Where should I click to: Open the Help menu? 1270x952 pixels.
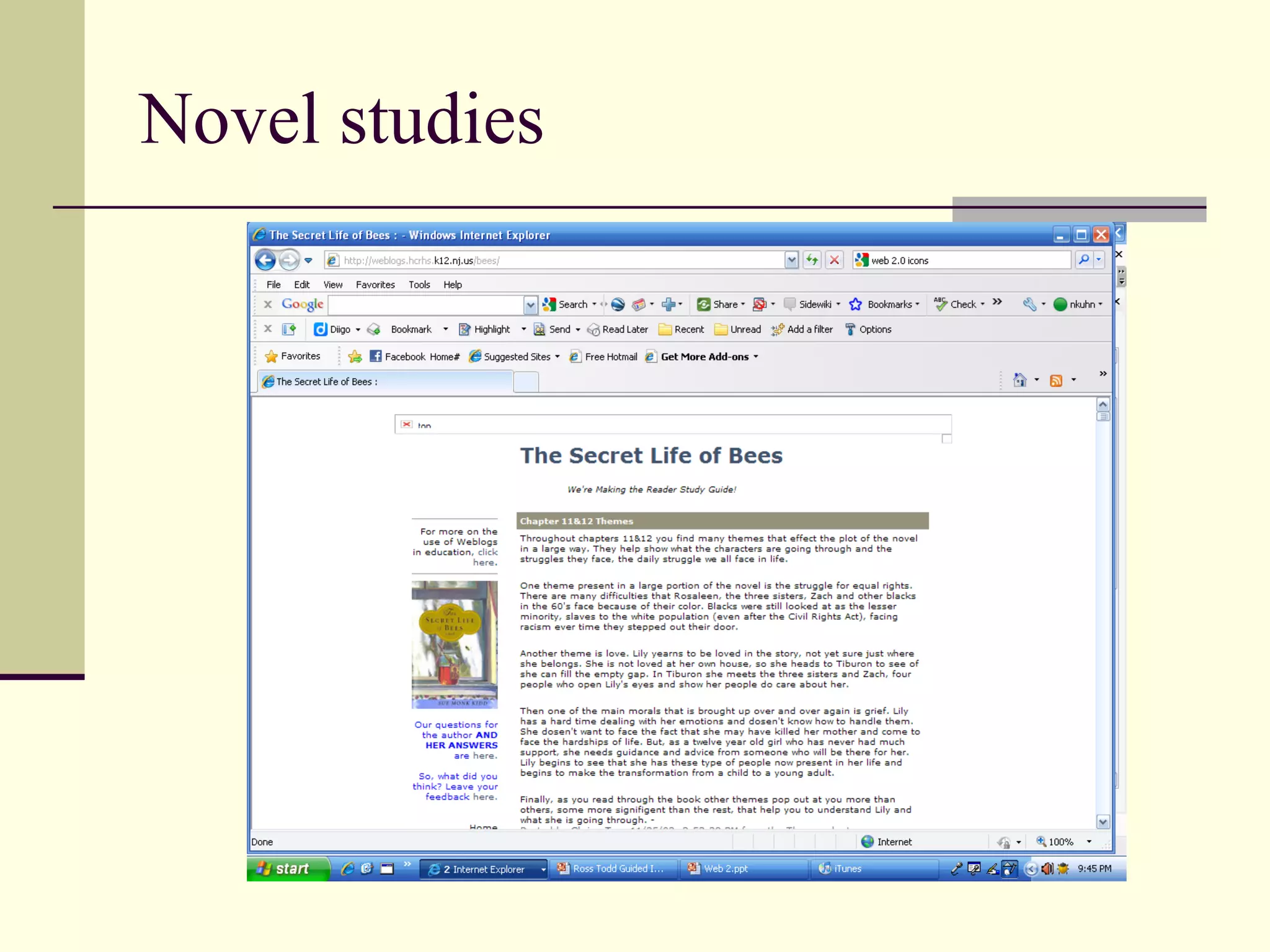click(453, 284)
